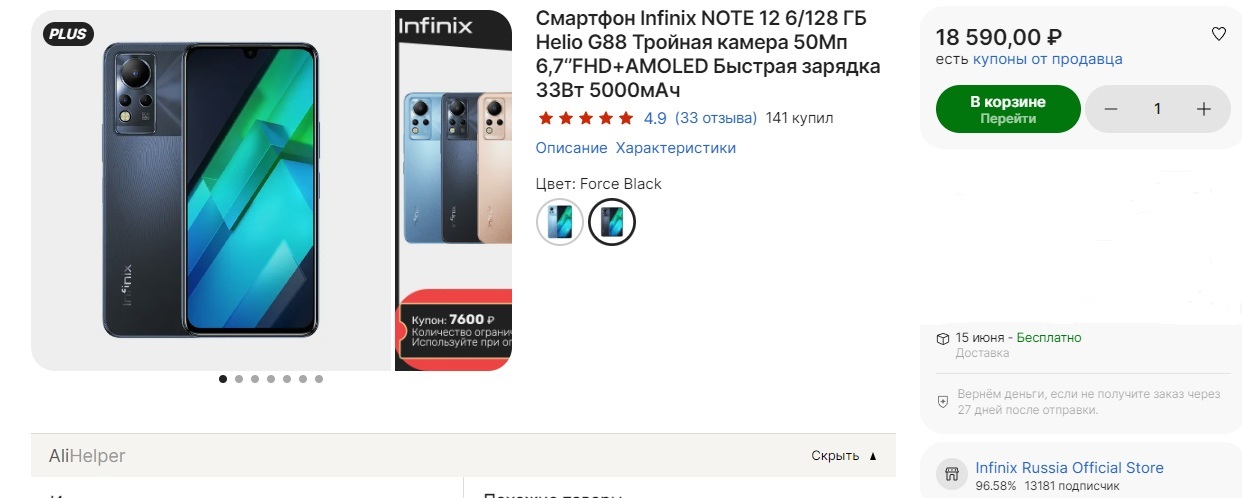Jump to last image carousel dot
This screenshot has height=498, width=1242.
319,379
